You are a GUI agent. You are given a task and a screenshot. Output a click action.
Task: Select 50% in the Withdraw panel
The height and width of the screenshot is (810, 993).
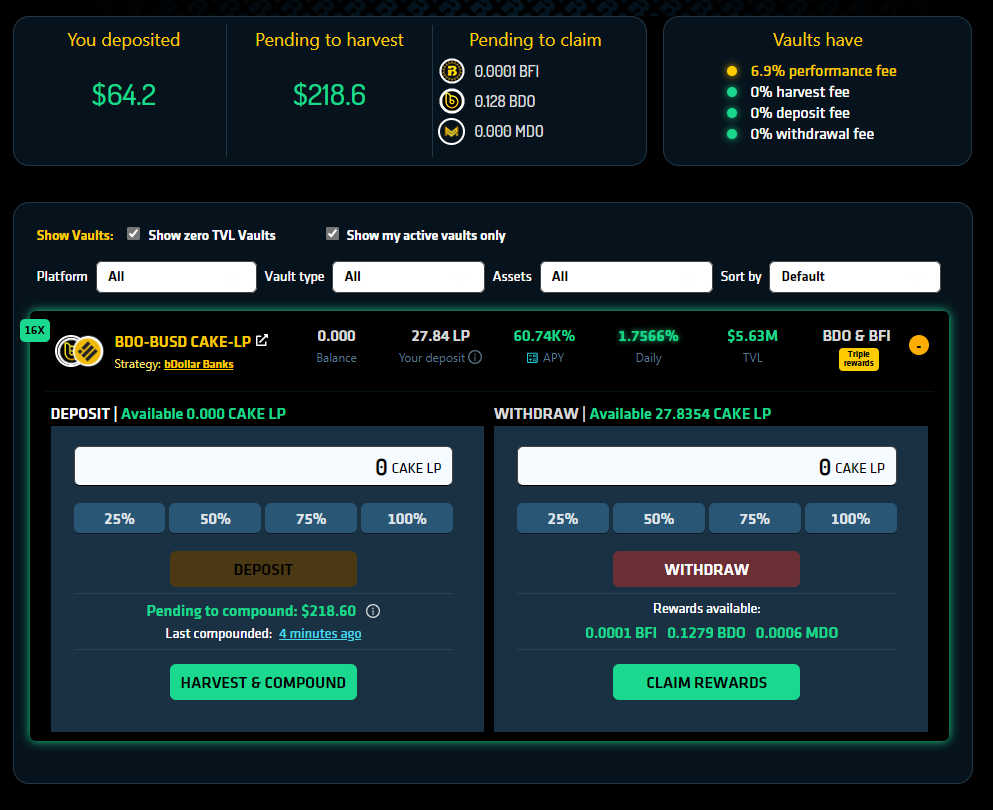(x=659, y=519)
